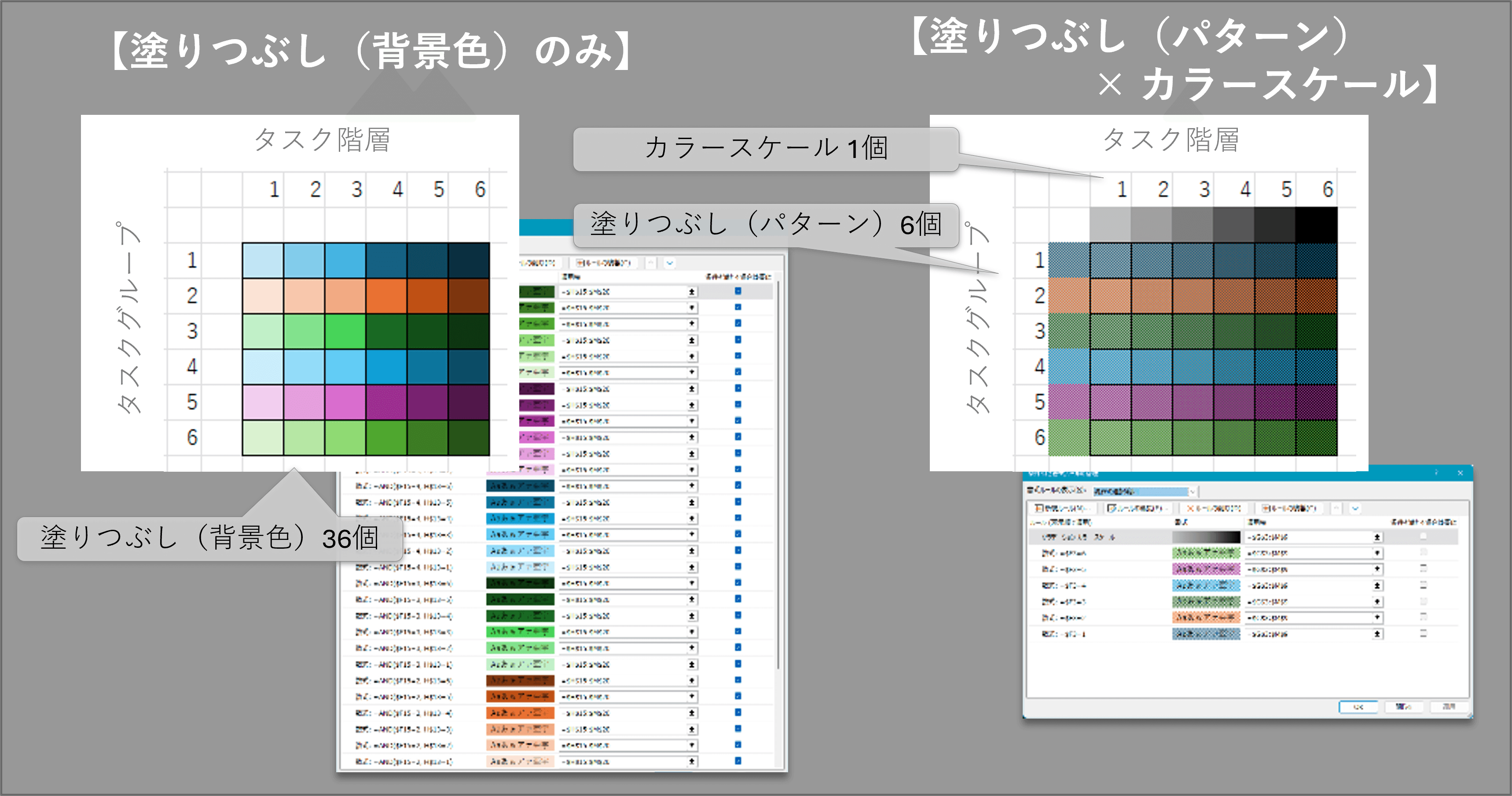Screen dimensions: 1512x796
Task: Expand the chevron dropdown in the rules toolbar
Action: click(x=1355, y=509)
